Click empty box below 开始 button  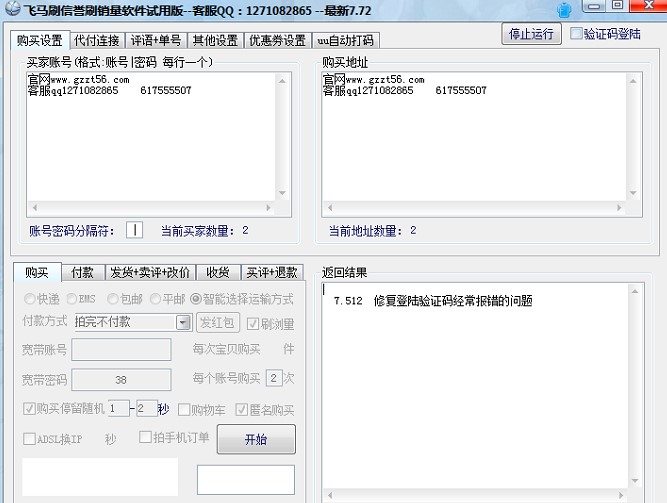click(x=246, y=480)
